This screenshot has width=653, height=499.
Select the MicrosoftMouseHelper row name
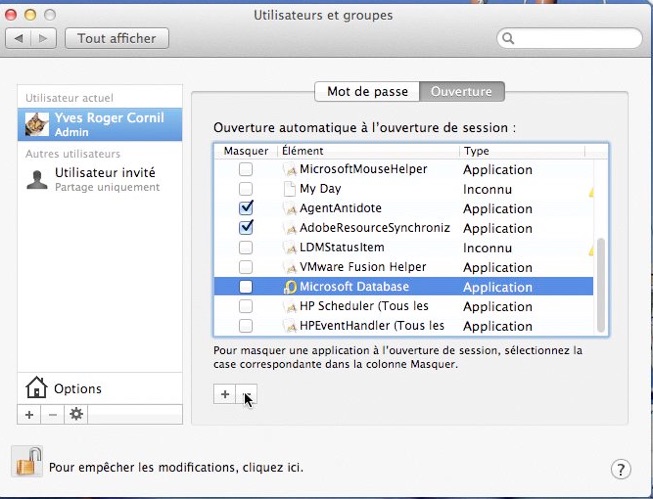tap(364, 169)
